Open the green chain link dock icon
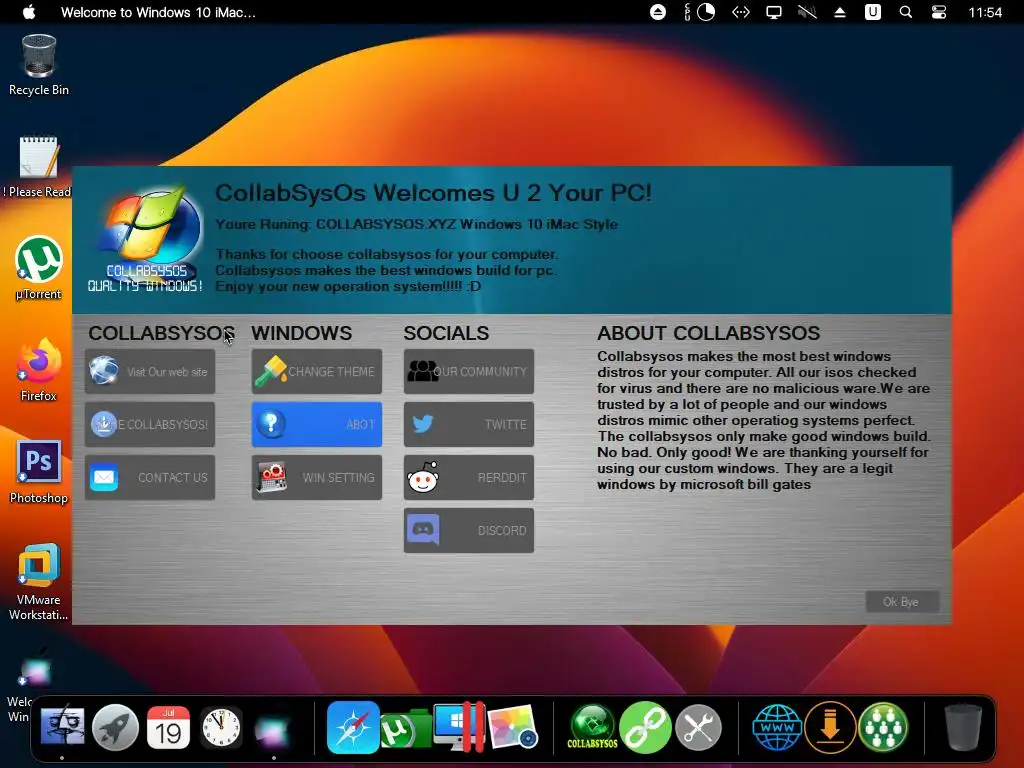The width and height of the screenshot is (1024, 768). pyautogui.click(x=645, y=727)
